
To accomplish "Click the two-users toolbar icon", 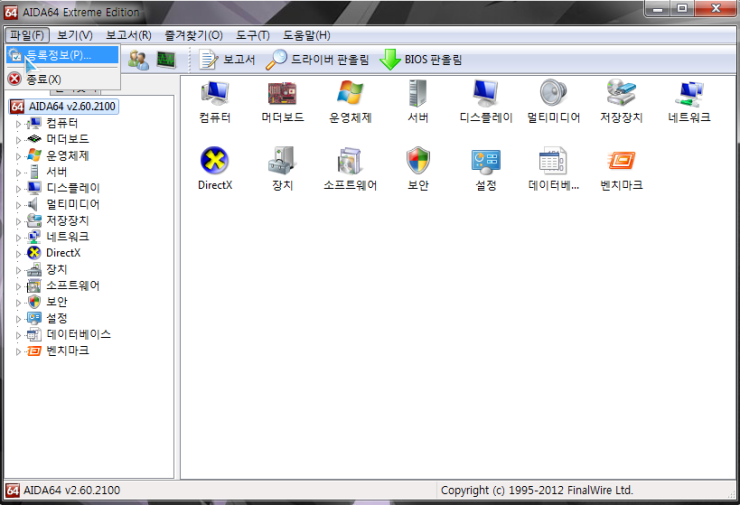I will [x=138, y=60].
